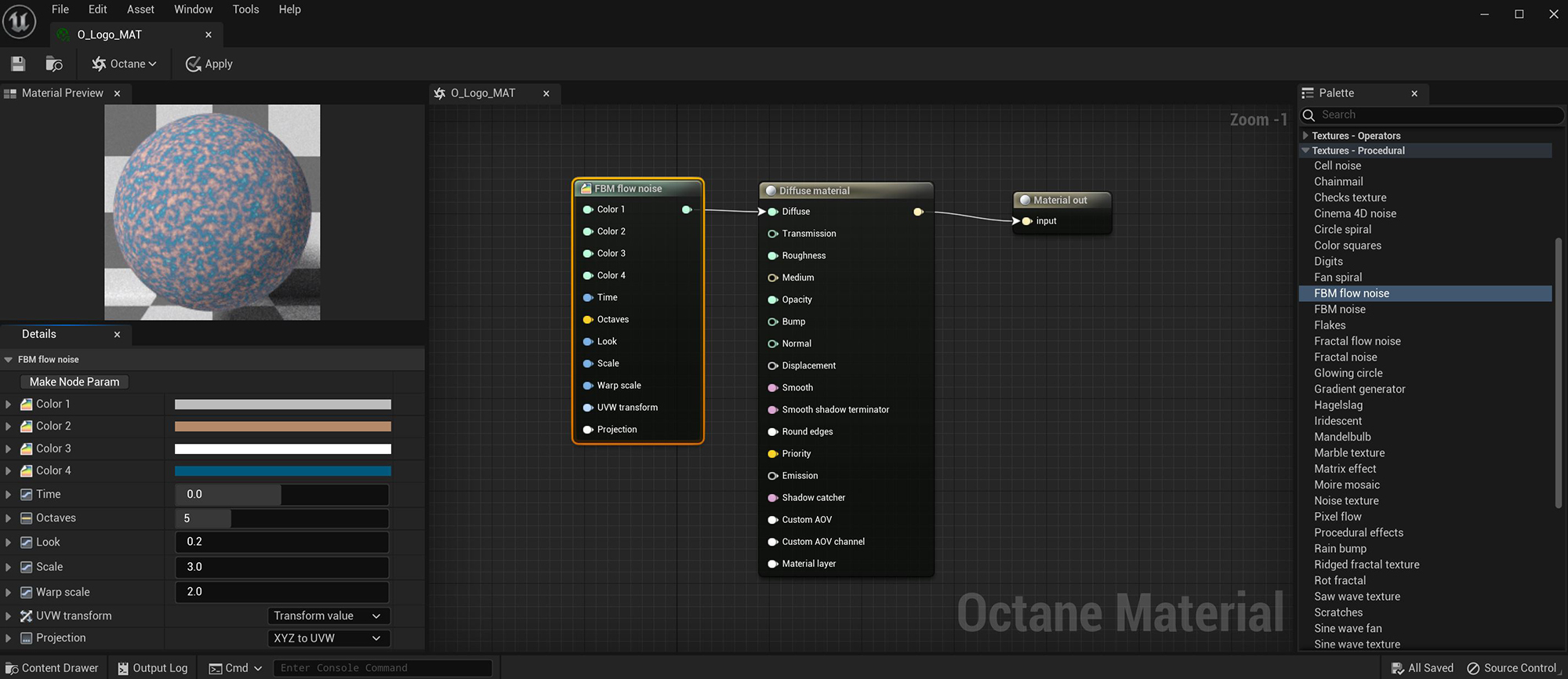Open the File menu

[60, 9]
